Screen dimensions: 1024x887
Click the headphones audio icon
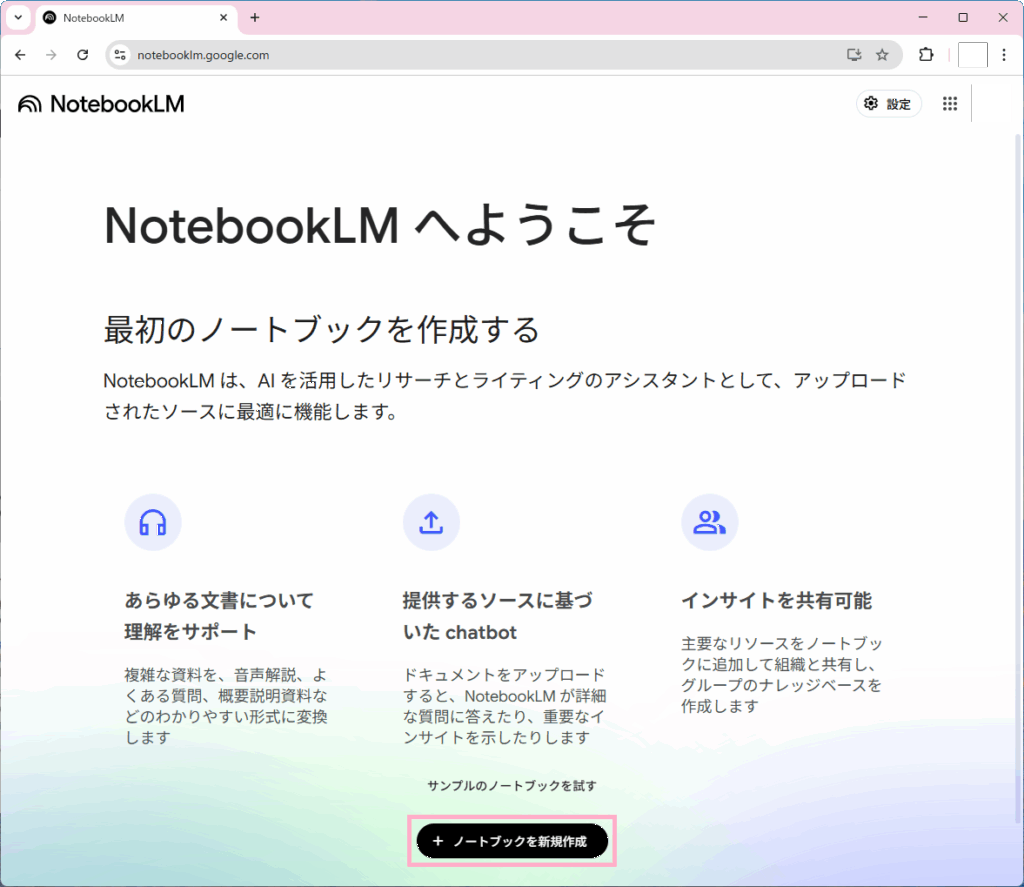152,522
